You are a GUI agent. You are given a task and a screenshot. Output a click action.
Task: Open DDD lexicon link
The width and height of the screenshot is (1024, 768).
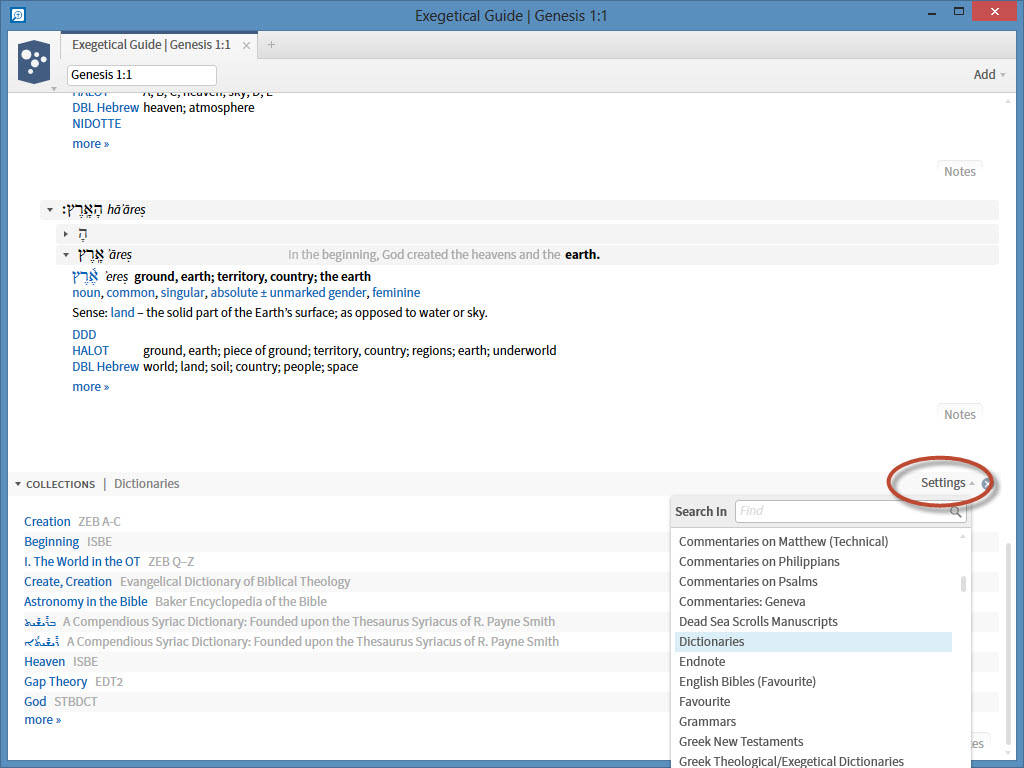coord(84,334)
